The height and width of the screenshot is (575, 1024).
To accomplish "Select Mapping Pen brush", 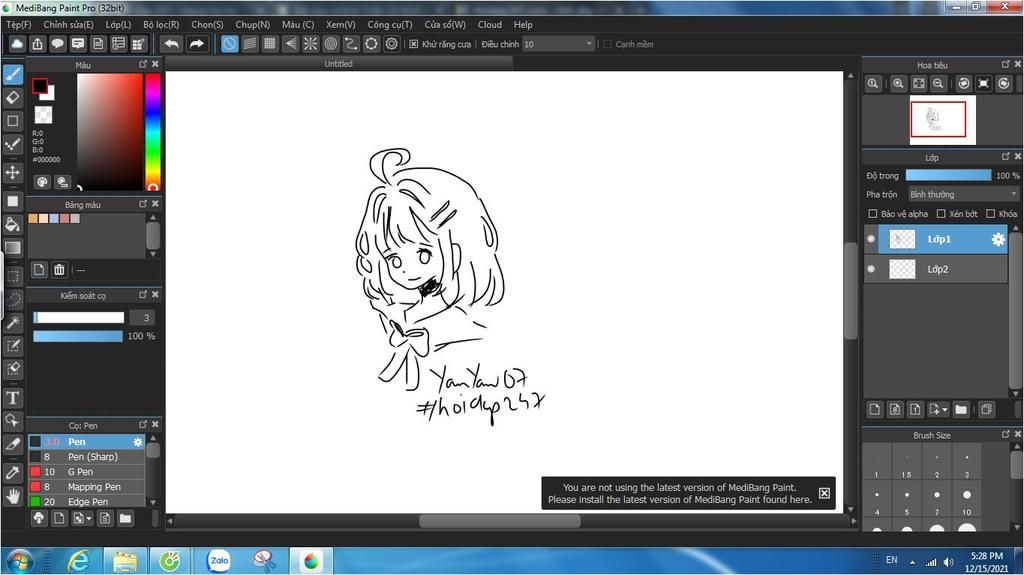I will [86, 487].
